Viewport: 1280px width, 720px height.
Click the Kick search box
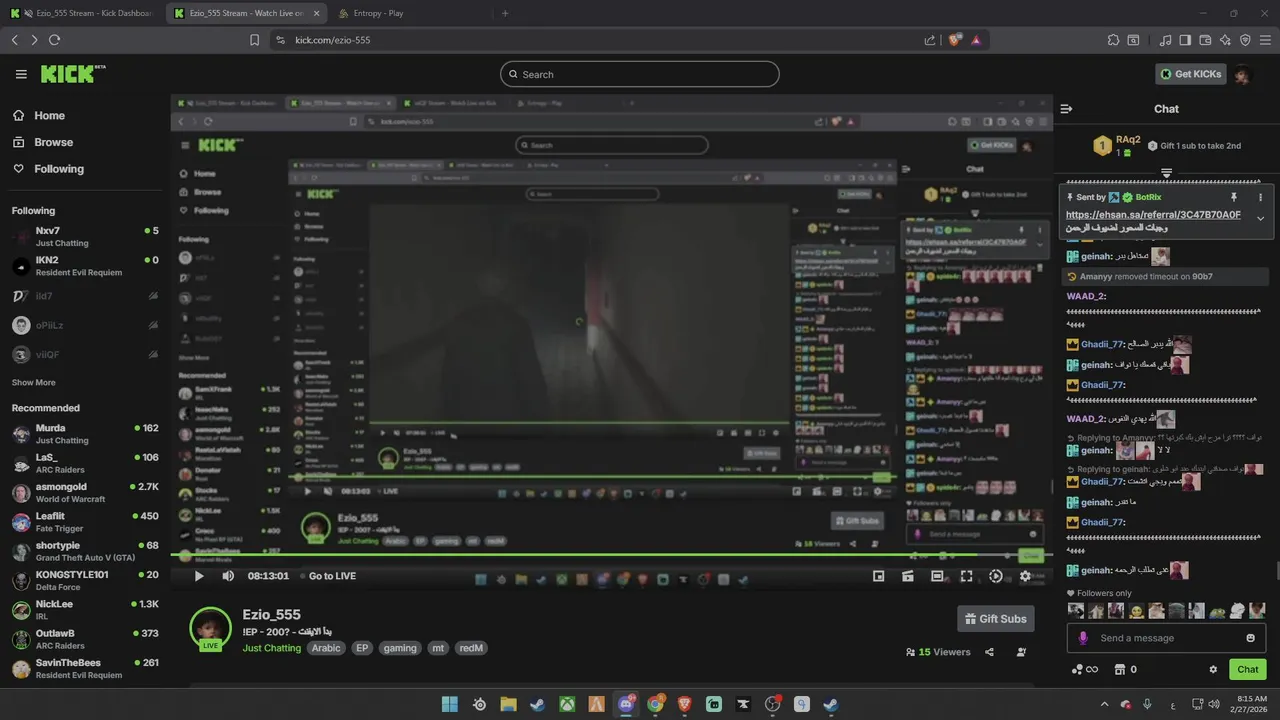click(x=640, y=74)
